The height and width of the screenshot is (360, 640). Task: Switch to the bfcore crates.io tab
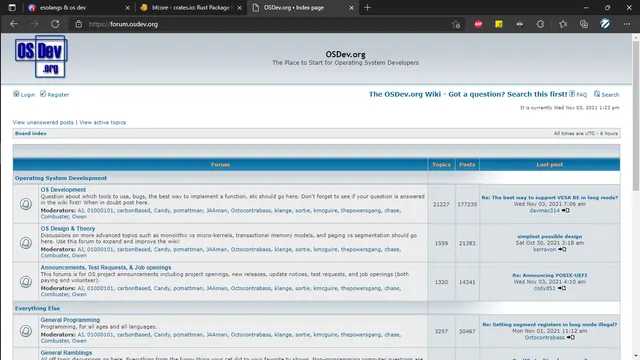point(190,7)
